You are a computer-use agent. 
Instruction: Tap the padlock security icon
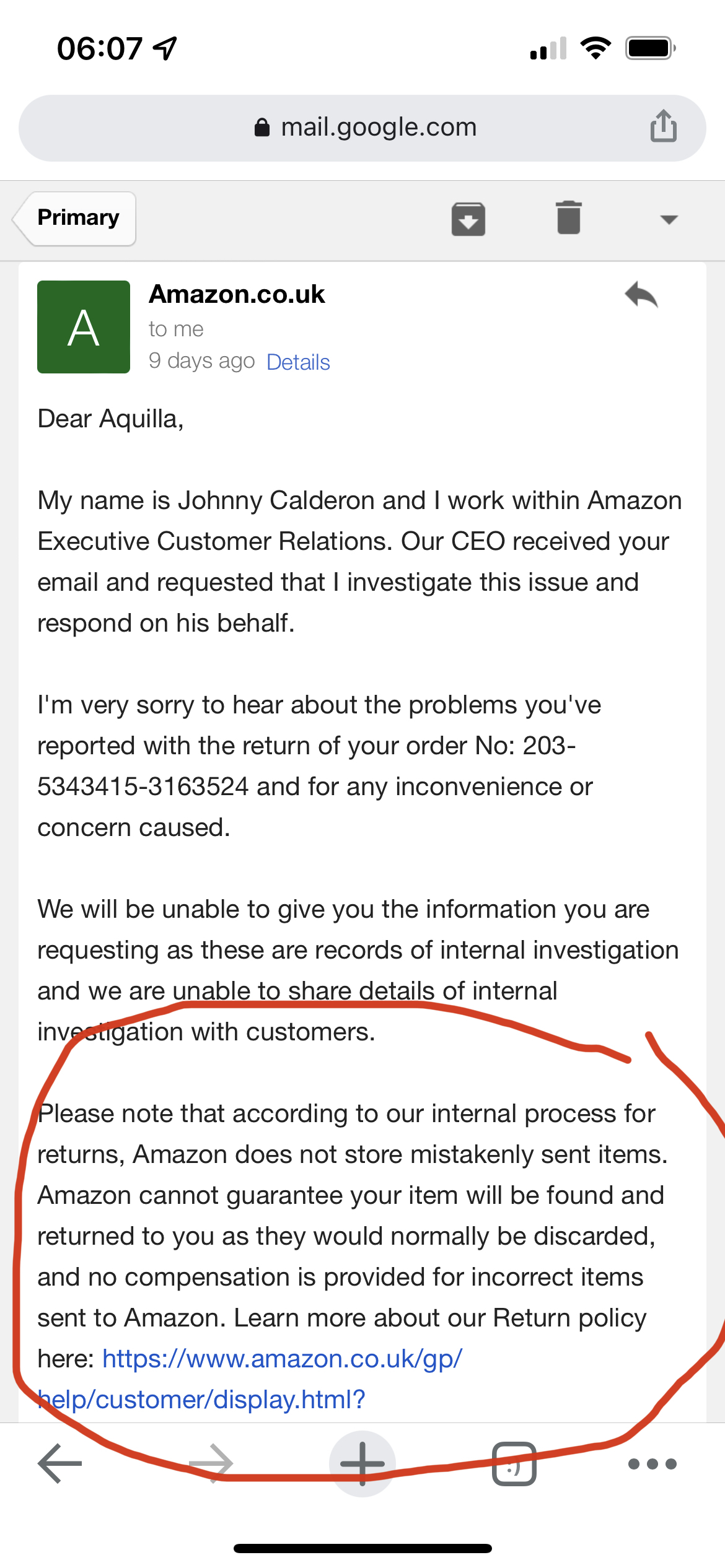[262, 127]
